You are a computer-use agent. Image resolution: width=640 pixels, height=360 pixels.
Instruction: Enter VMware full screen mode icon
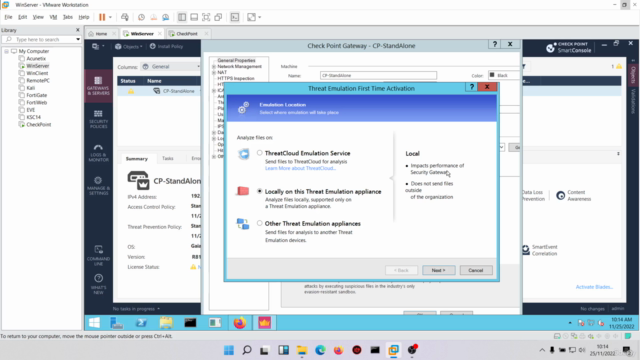coord(206,17)
